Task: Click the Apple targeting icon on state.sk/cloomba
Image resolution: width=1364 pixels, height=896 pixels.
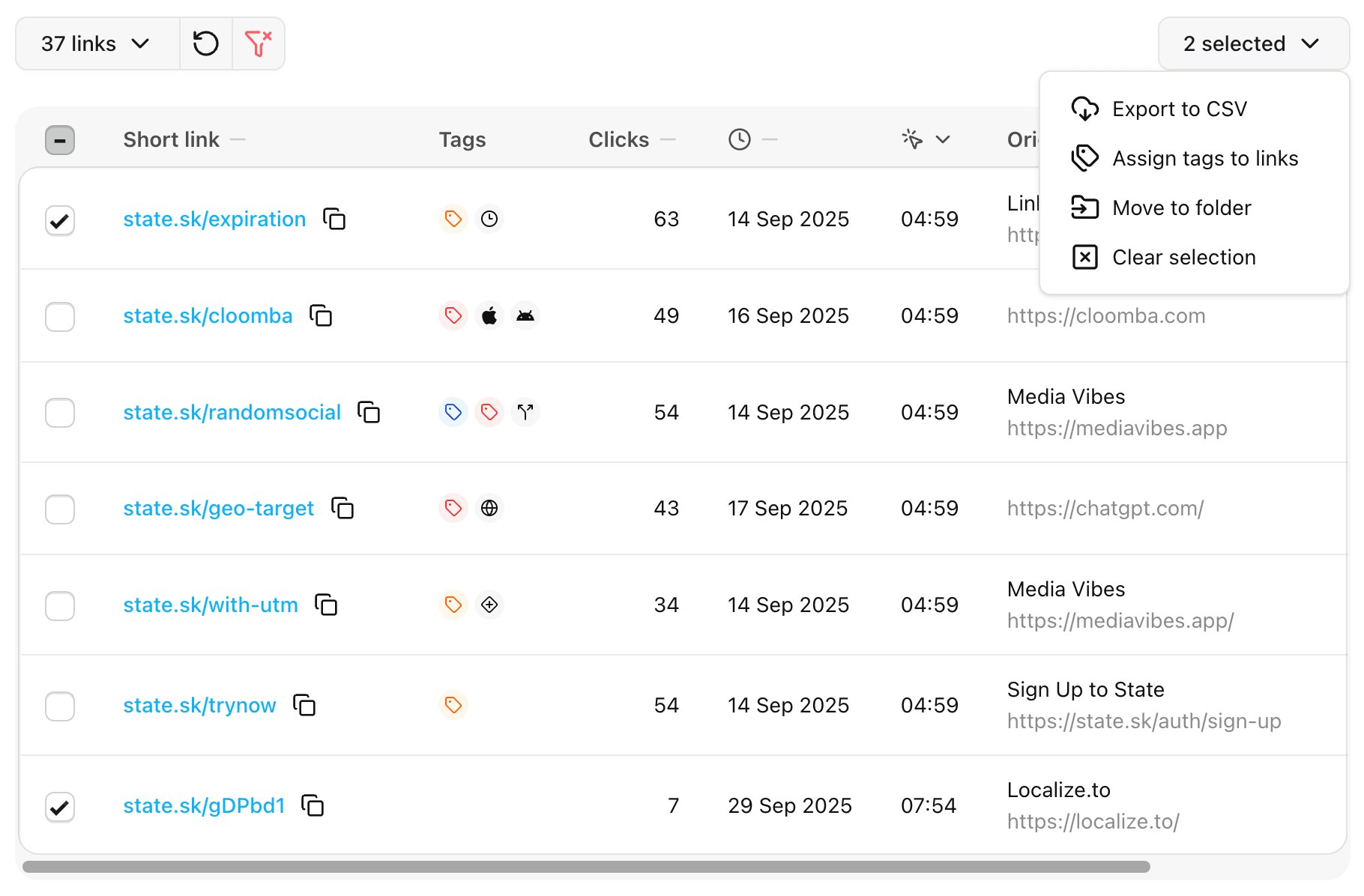Action: (489, 315)
